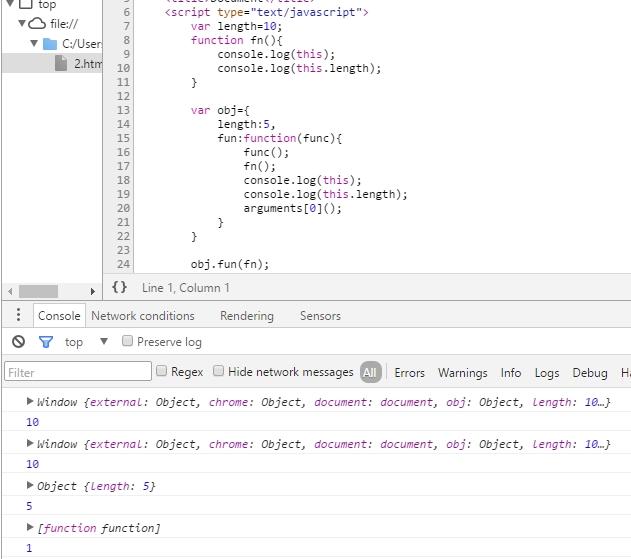
Task: Click the 'obj.fun(fn);' code line
Action: coord(230,264)
